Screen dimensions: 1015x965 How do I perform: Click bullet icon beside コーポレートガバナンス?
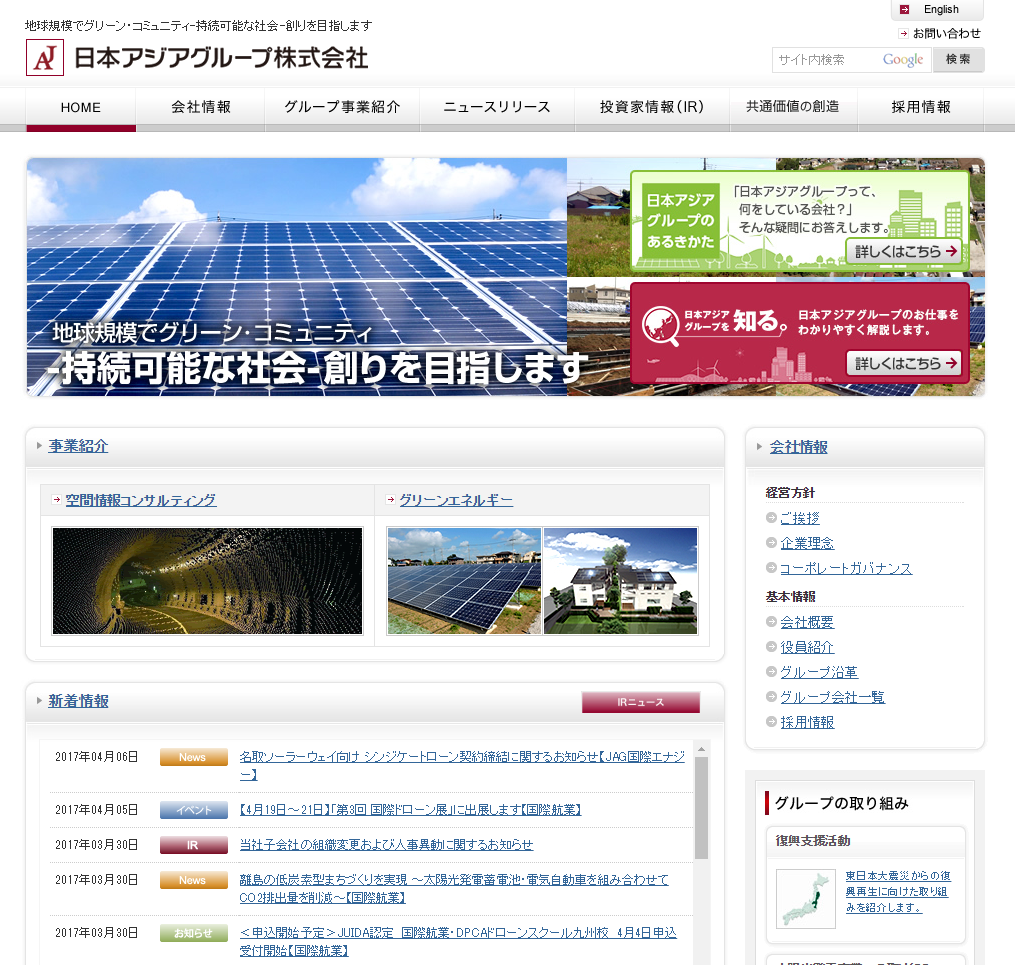(771, 568)
